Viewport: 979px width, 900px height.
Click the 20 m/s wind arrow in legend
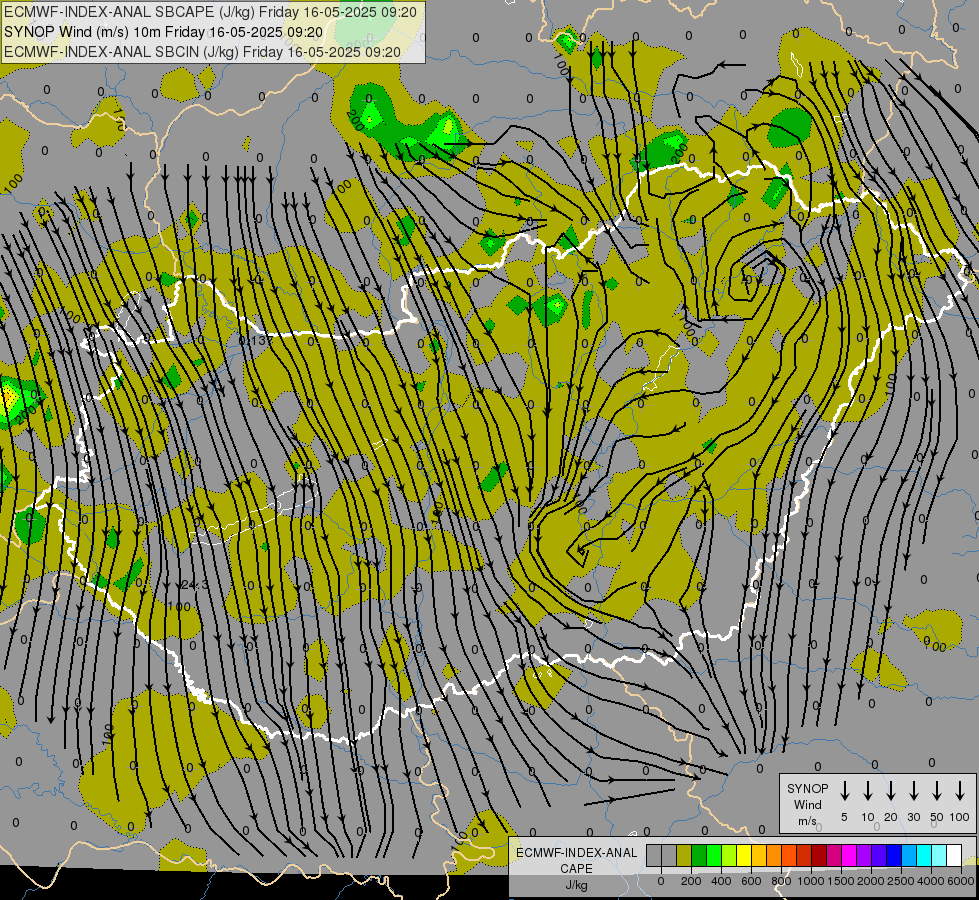click(x=891, y=790)
